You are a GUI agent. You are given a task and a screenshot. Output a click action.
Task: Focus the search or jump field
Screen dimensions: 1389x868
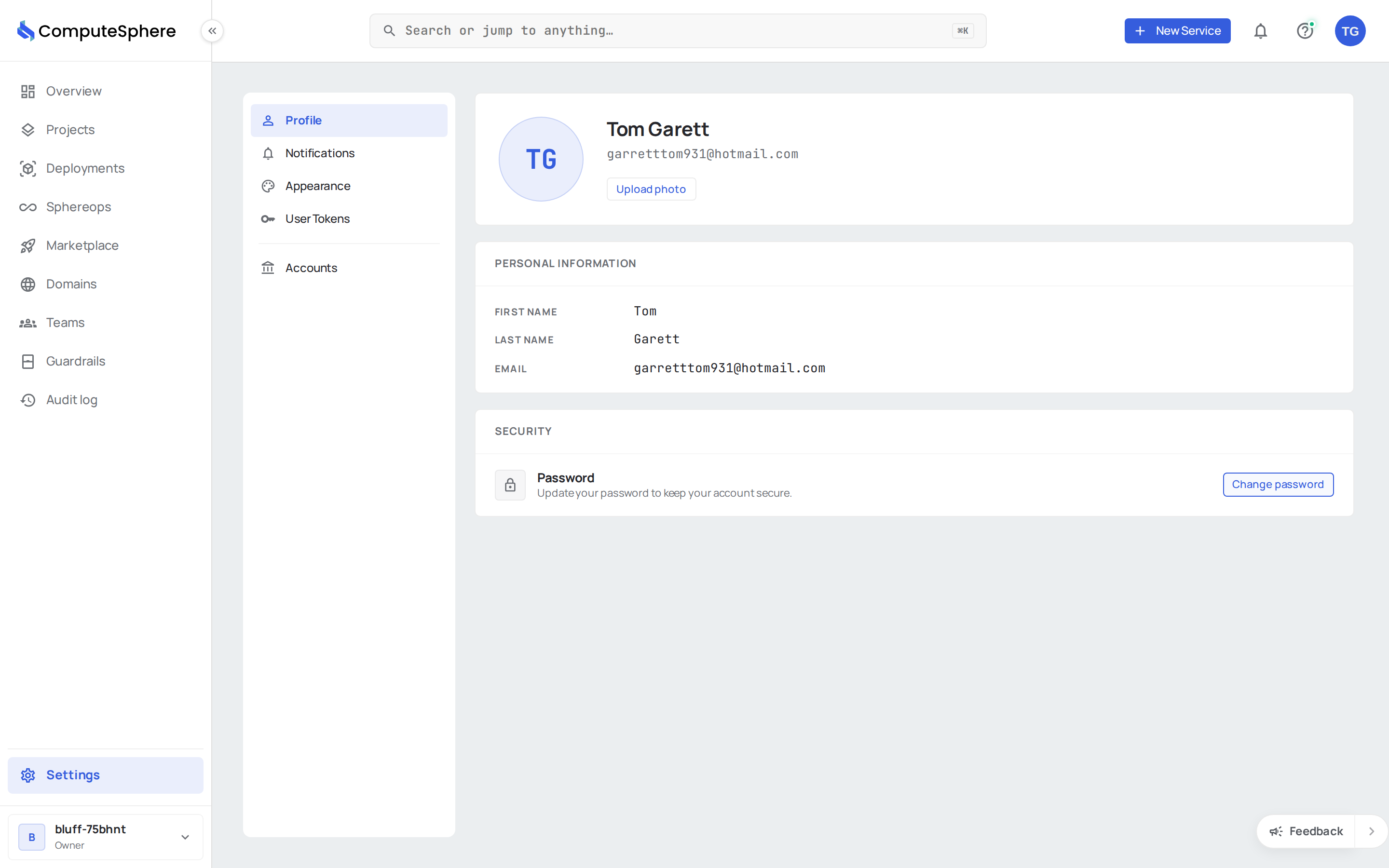coord(678,31)
